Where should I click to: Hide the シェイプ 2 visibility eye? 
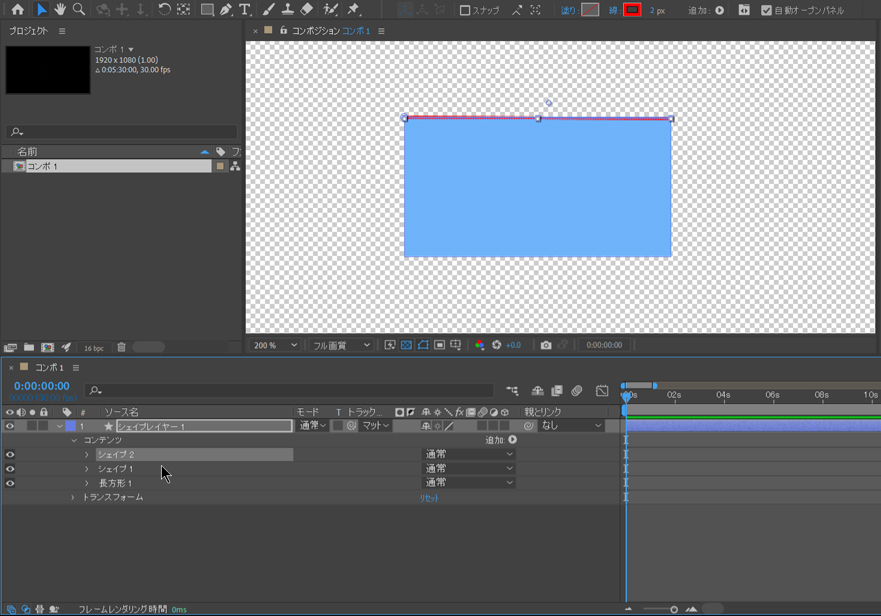point(10,455)
